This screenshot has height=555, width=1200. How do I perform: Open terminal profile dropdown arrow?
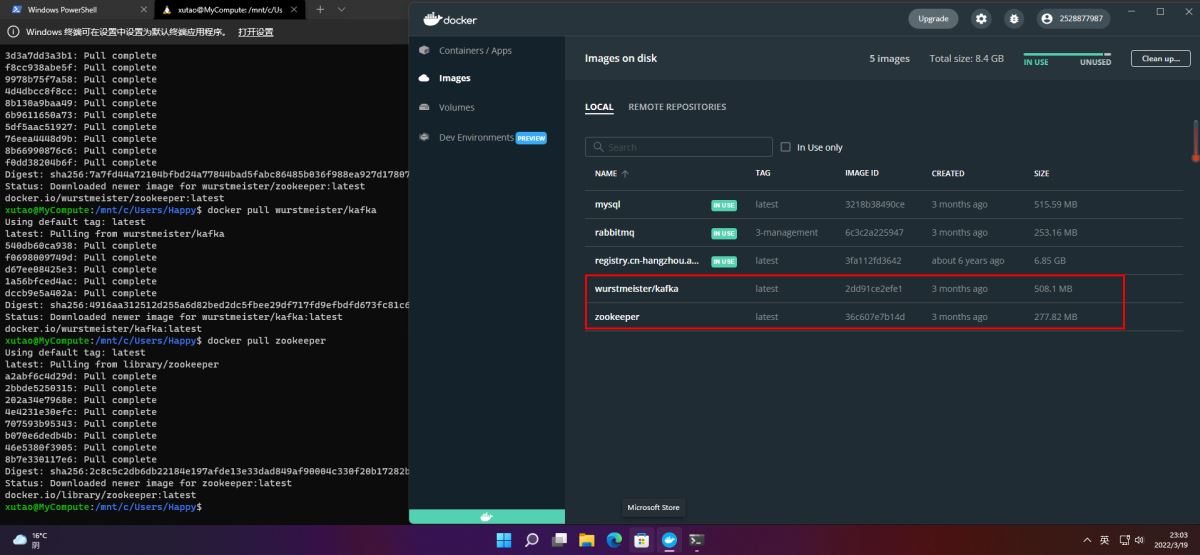342,9
